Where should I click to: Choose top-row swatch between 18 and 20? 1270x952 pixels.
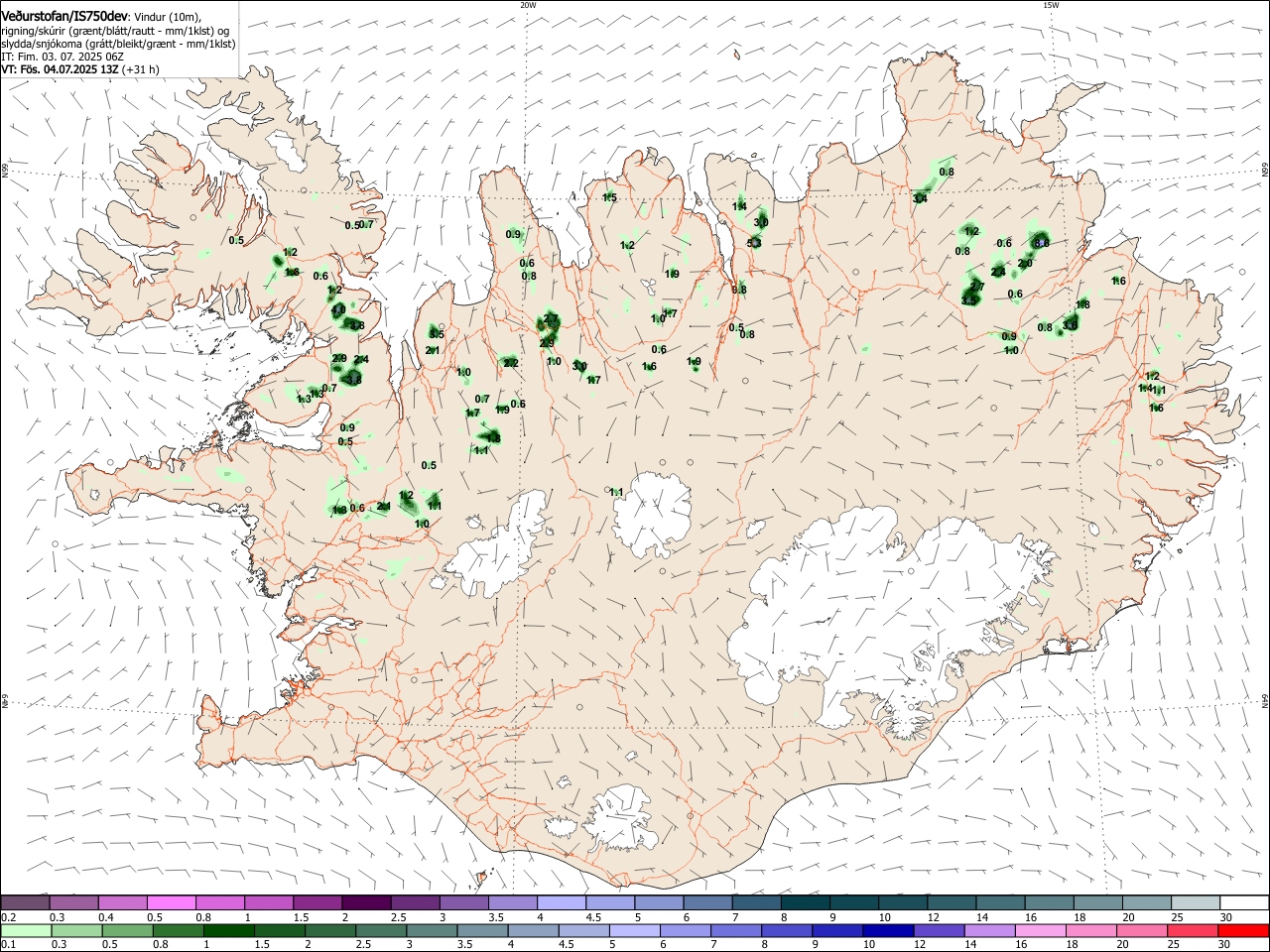point(1098,903)
